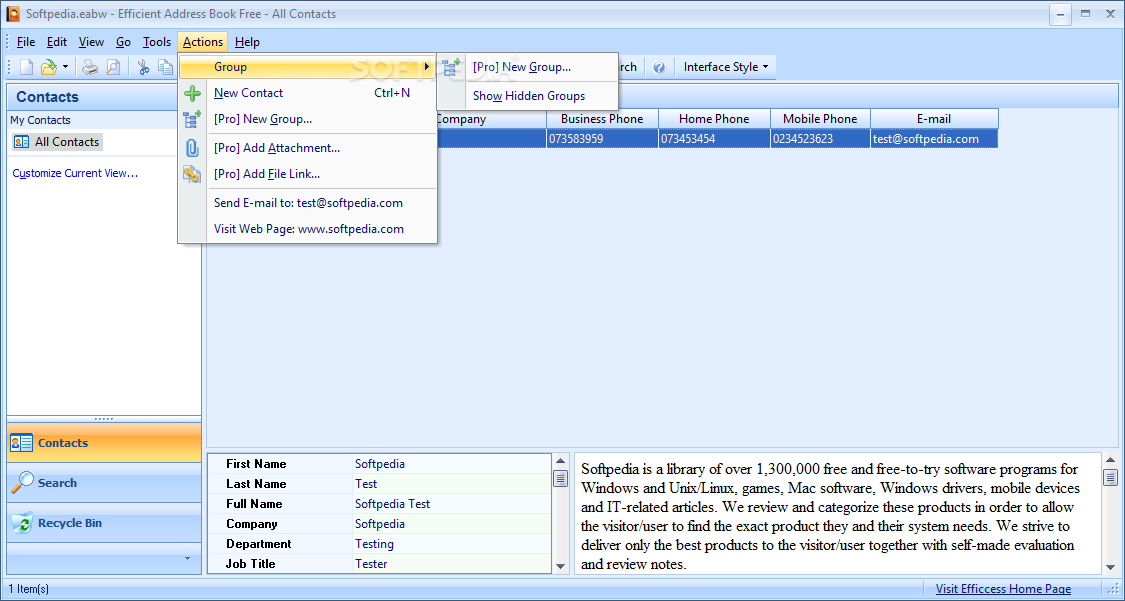Sort by Mobile Phone column header
The height and width of the screenshot is (601, 1125).
click(x=820, y=118)
